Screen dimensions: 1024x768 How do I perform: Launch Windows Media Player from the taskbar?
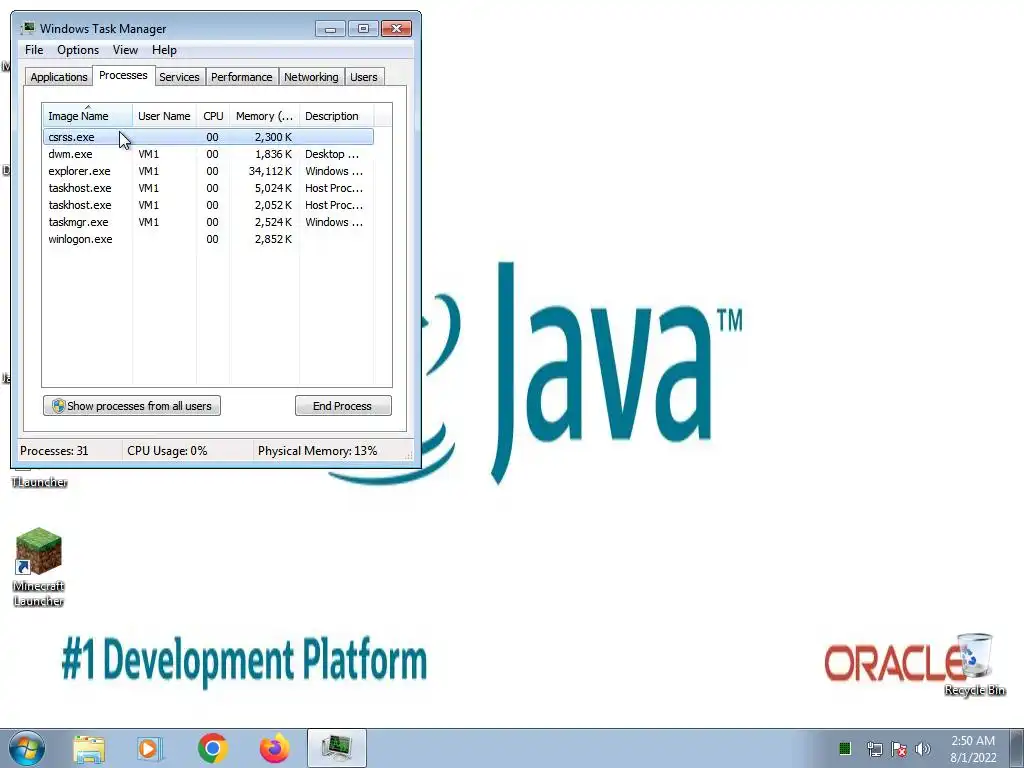[149, 748]
